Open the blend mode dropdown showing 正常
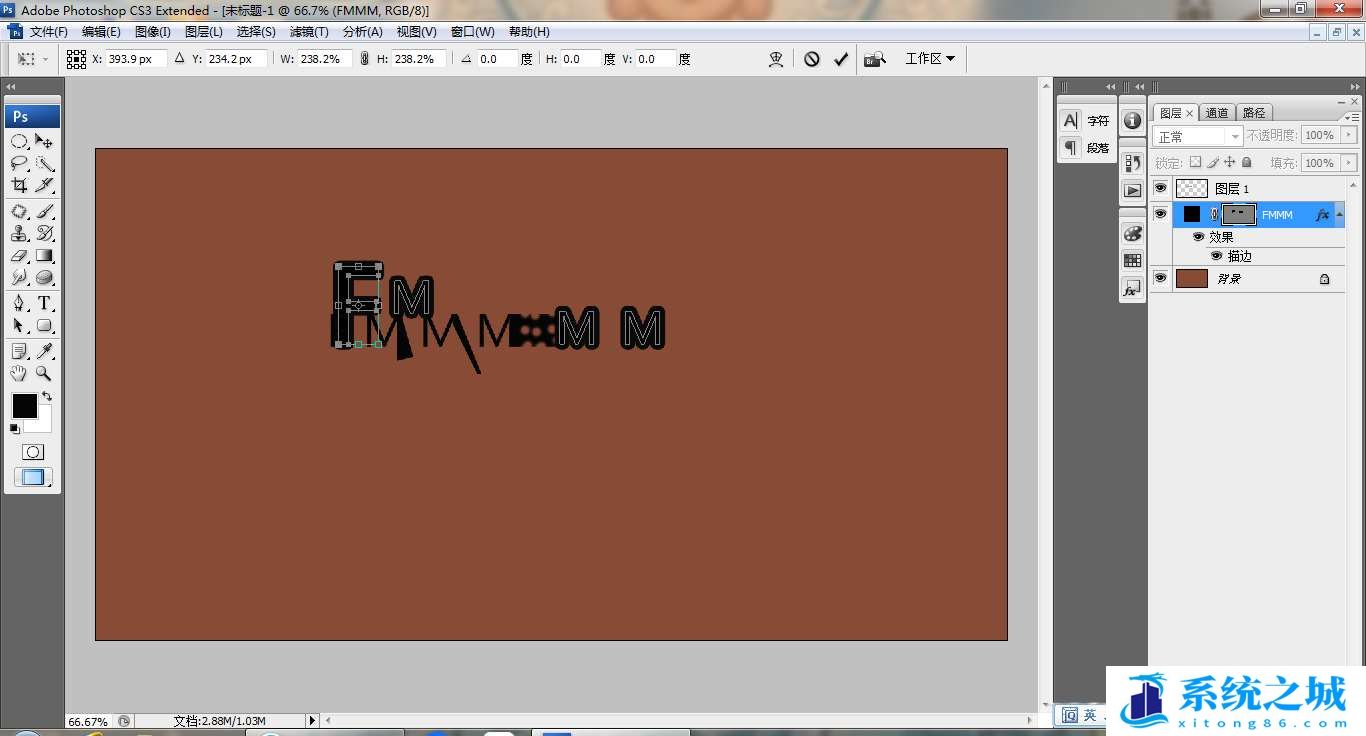 pos(1198,136)
